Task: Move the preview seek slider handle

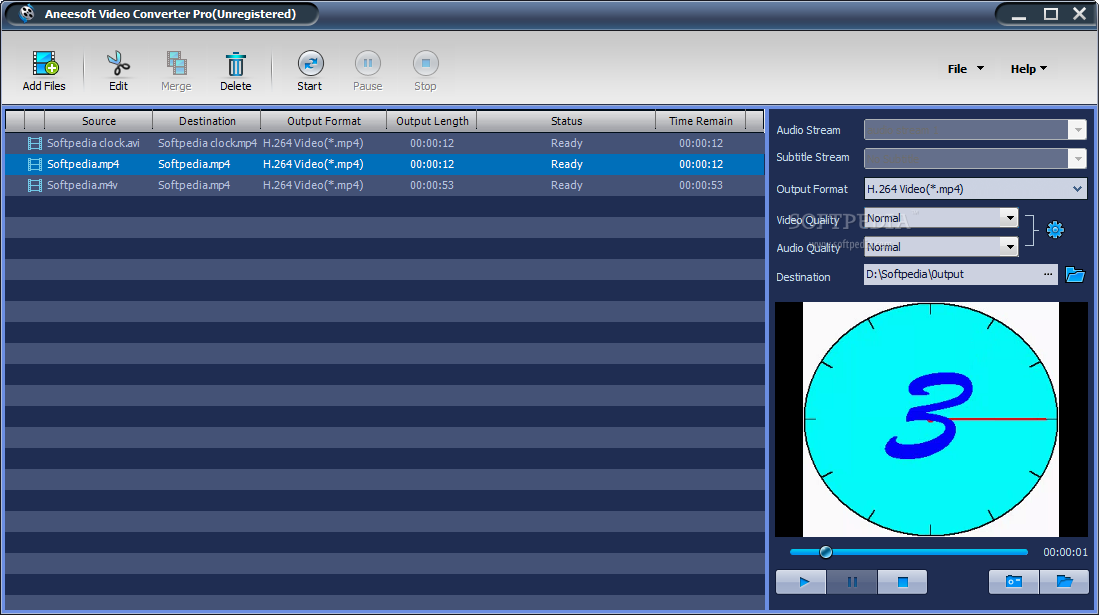Action: pos(826,552)
